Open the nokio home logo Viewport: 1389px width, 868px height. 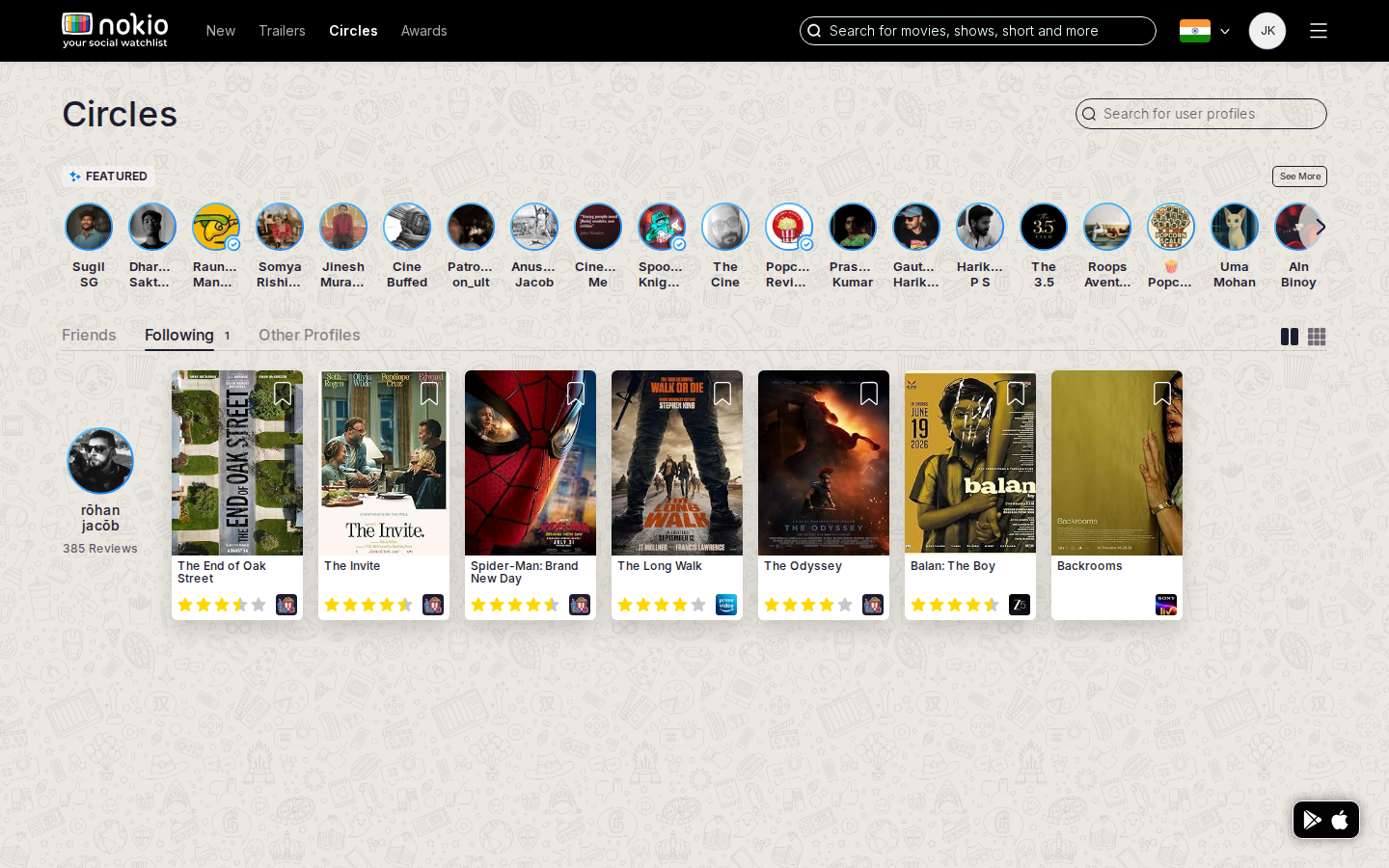pos(115,30)
